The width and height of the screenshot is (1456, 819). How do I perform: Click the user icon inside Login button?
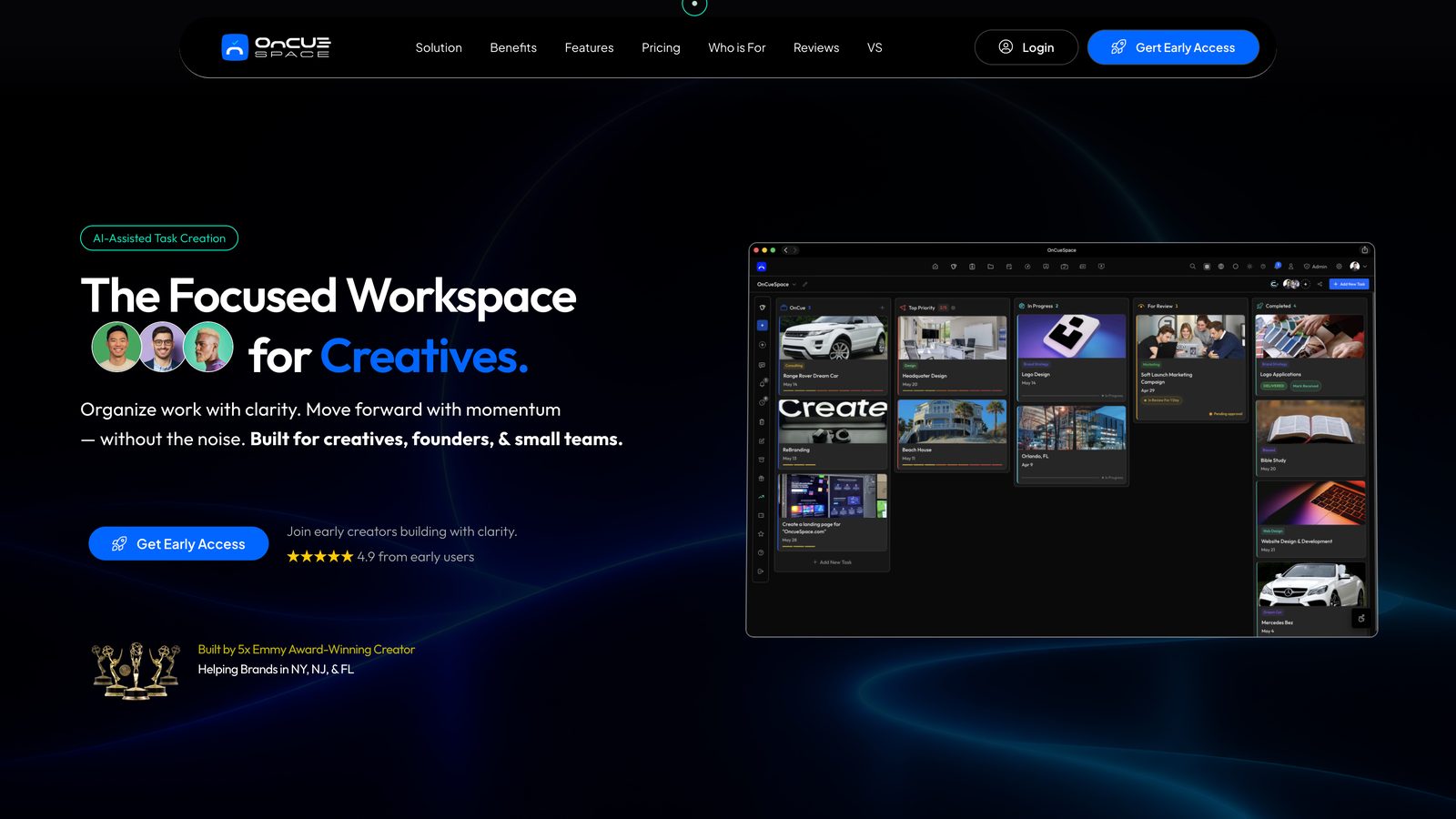point(1006,46)
